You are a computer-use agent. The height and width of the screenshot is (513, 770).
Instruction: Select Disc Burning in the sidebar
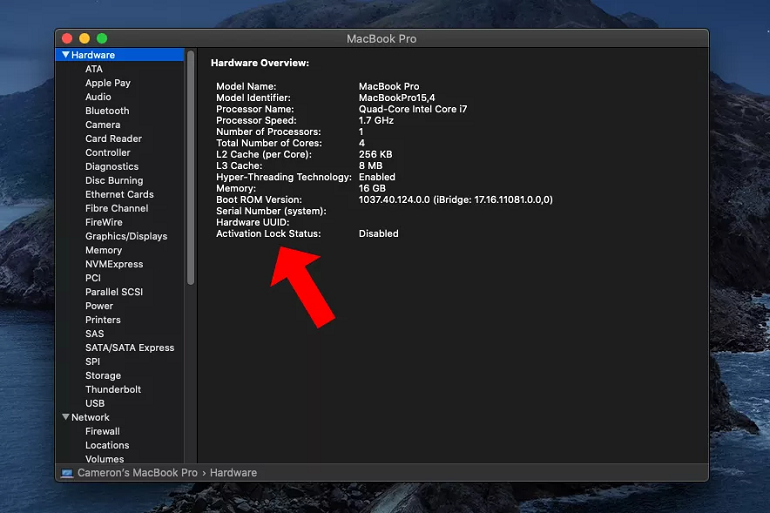point(114,180)
